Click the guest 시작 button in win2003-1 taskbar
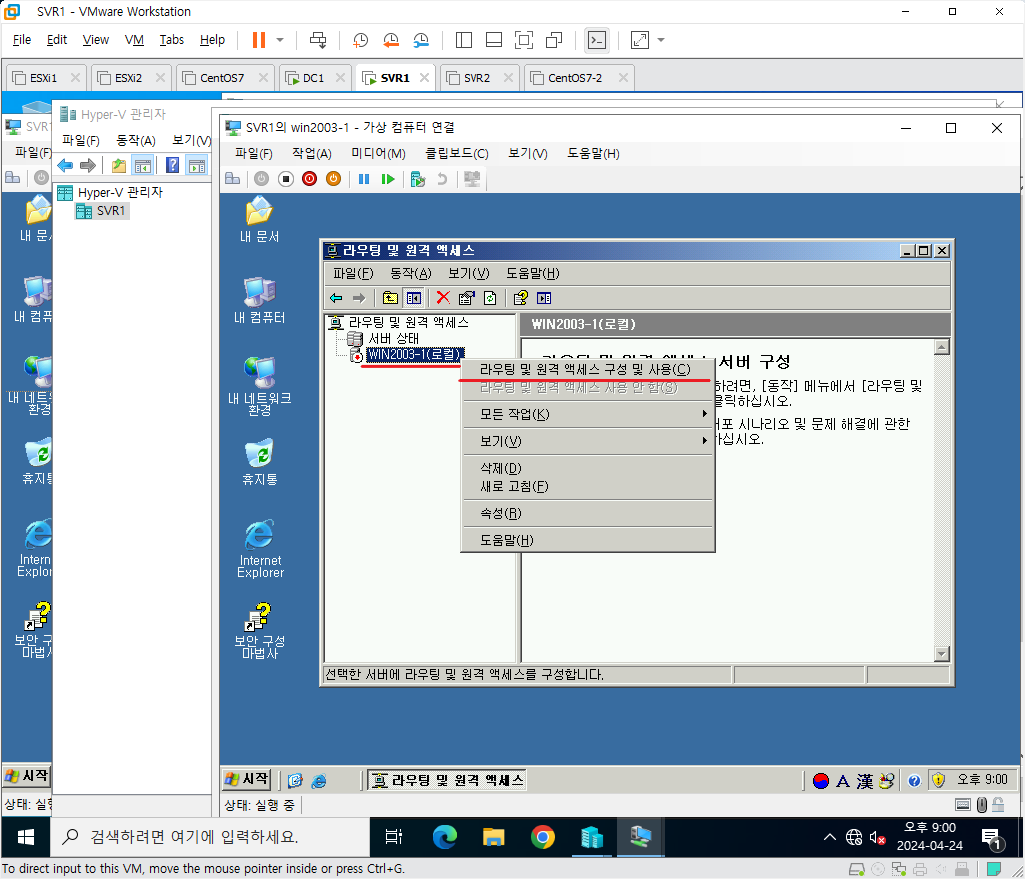The height and width of the screenshot is (879, 1025). (246, 779)
